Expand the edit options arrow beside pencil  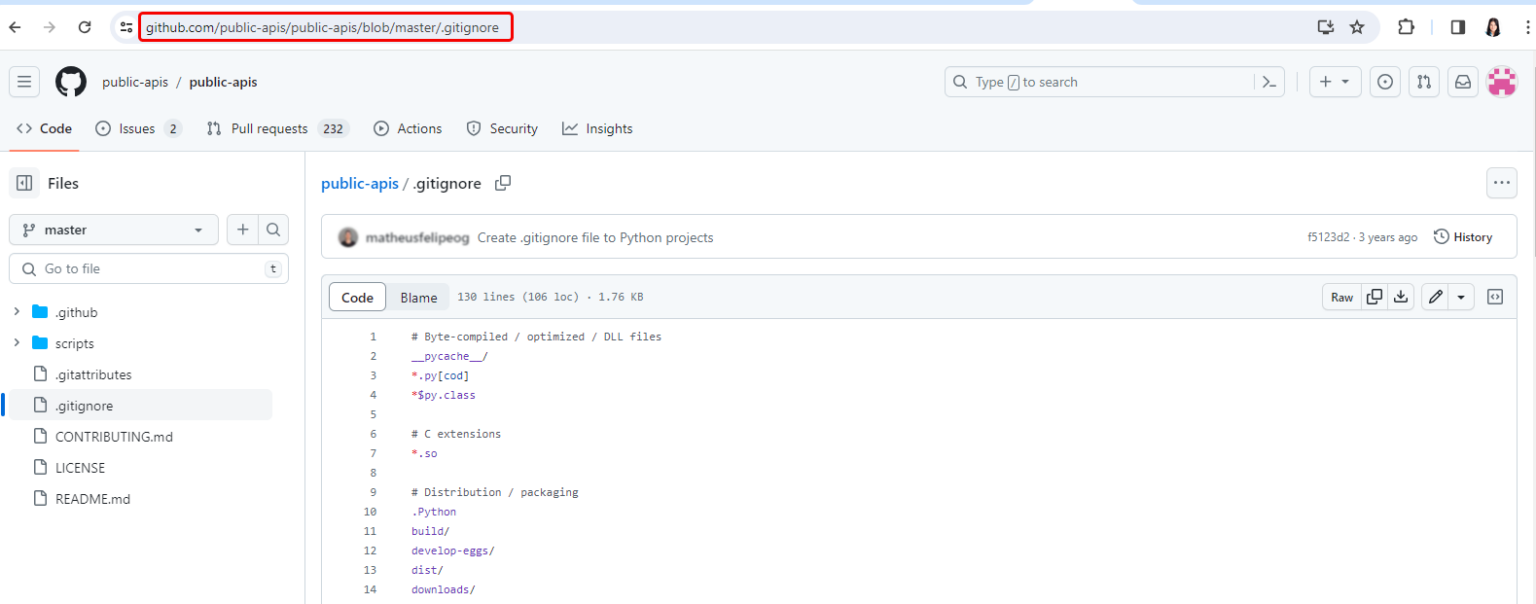1459,297
